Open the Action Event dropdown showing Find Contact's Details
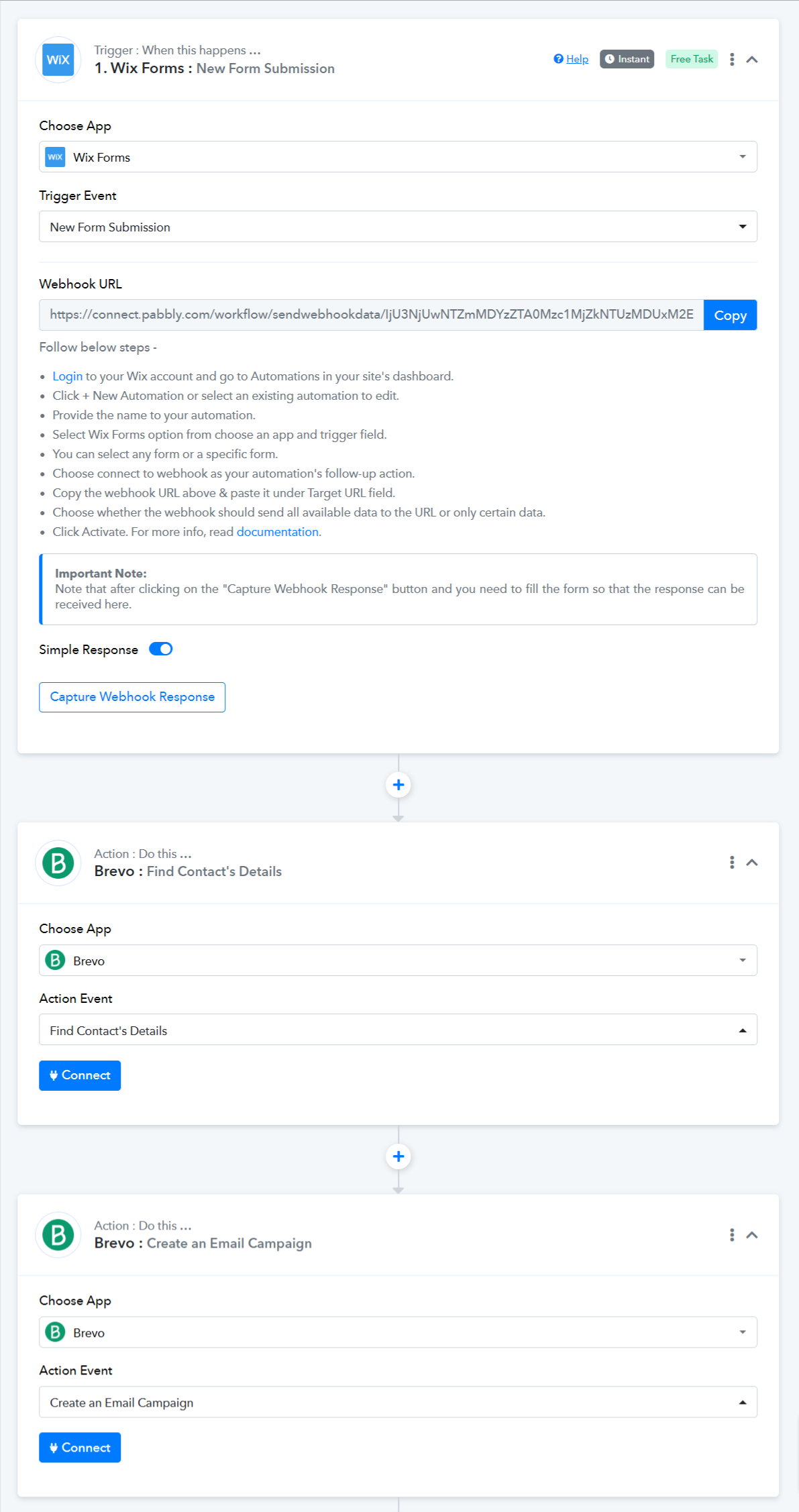The height and width of the screenshot is (1512, 799). (398, 1030)
